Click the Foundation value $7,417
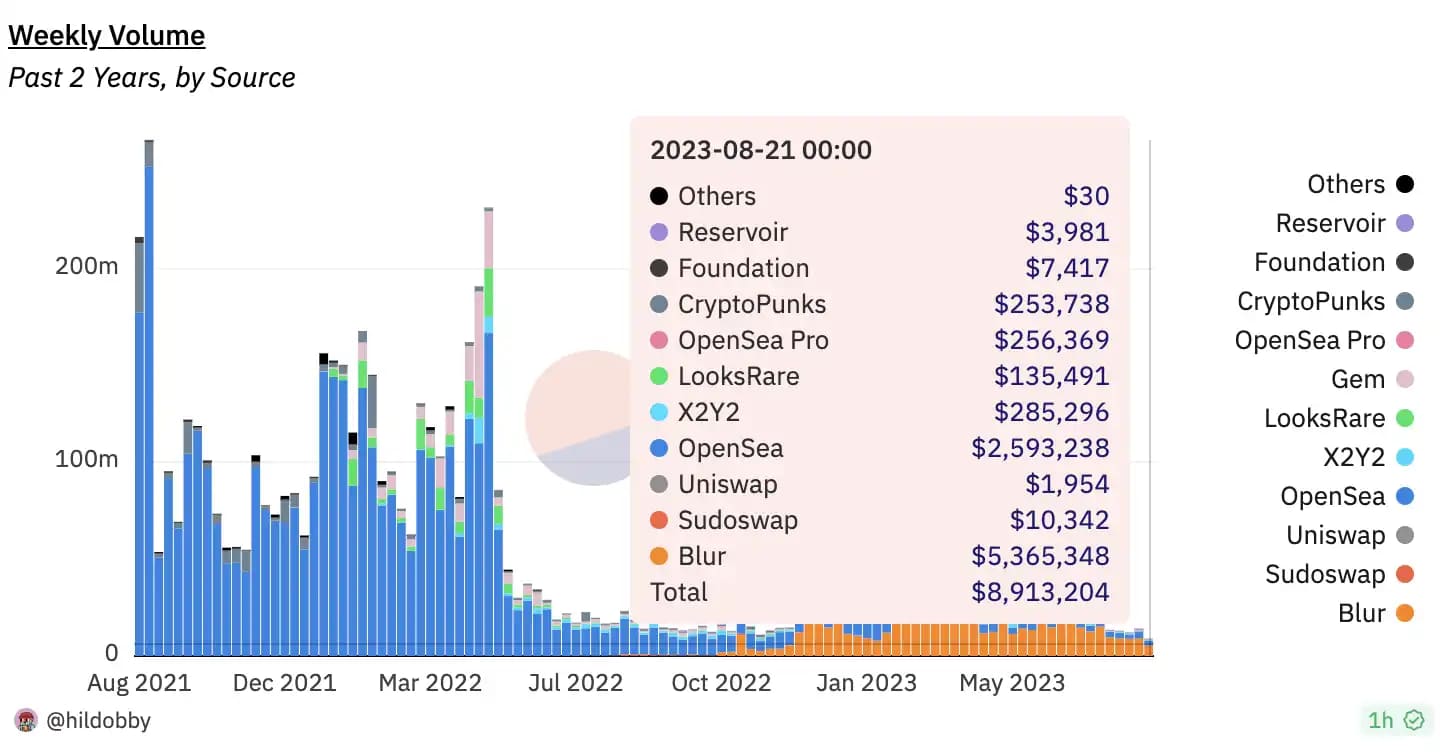 (x=1067, y=268)
